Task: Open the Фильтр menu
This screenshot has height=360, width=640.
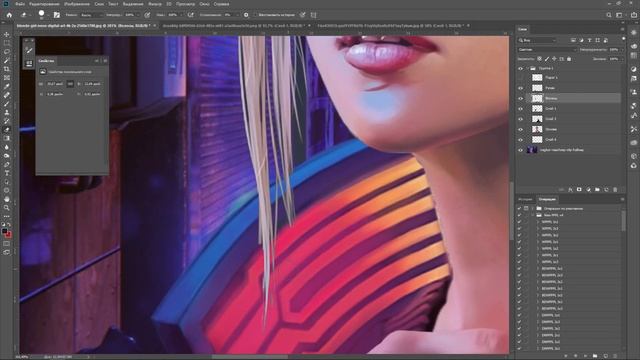Action: (x=155, y=4)
